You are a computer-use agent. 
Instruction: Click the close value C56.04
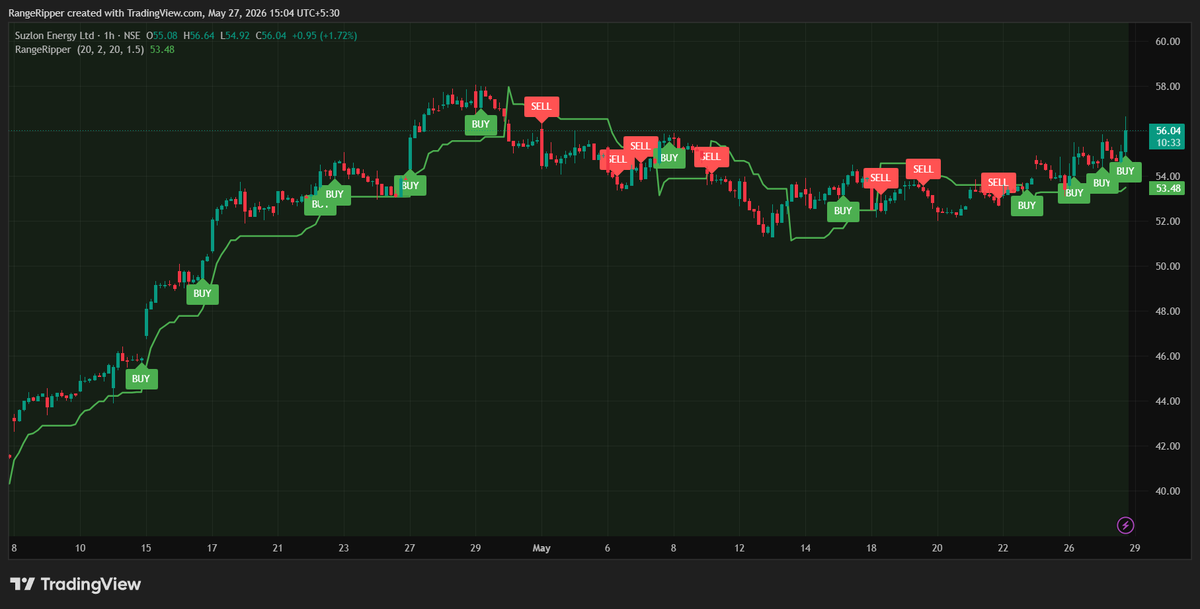(271, 36)
